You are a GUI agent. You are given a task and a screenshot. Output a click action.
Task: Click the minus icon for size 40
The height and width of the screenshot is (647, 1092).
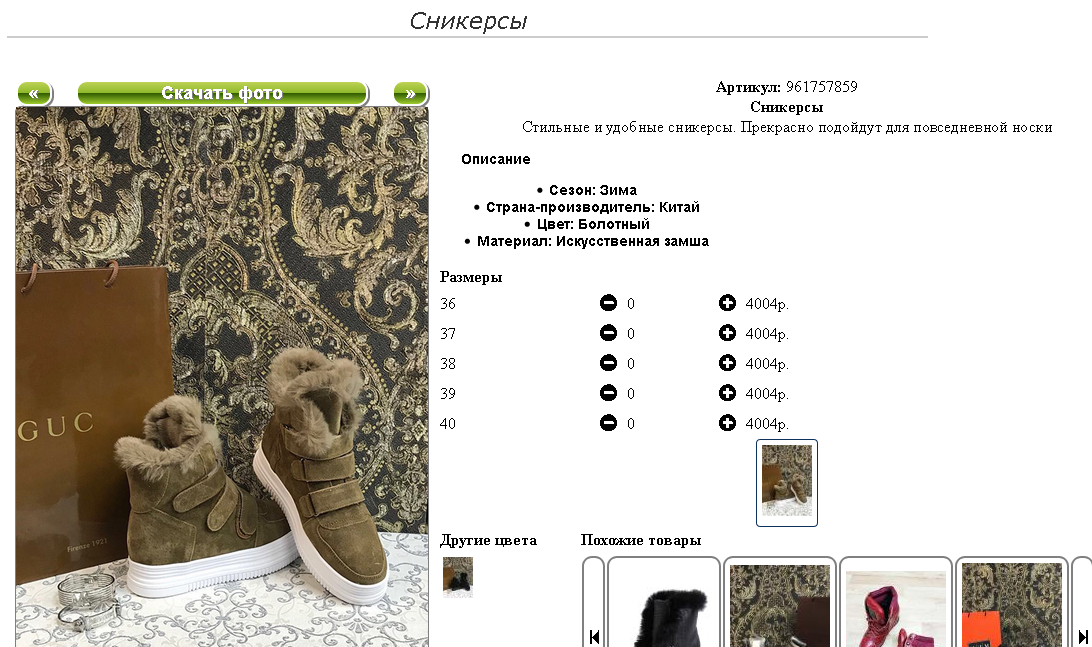coord(608,423)
